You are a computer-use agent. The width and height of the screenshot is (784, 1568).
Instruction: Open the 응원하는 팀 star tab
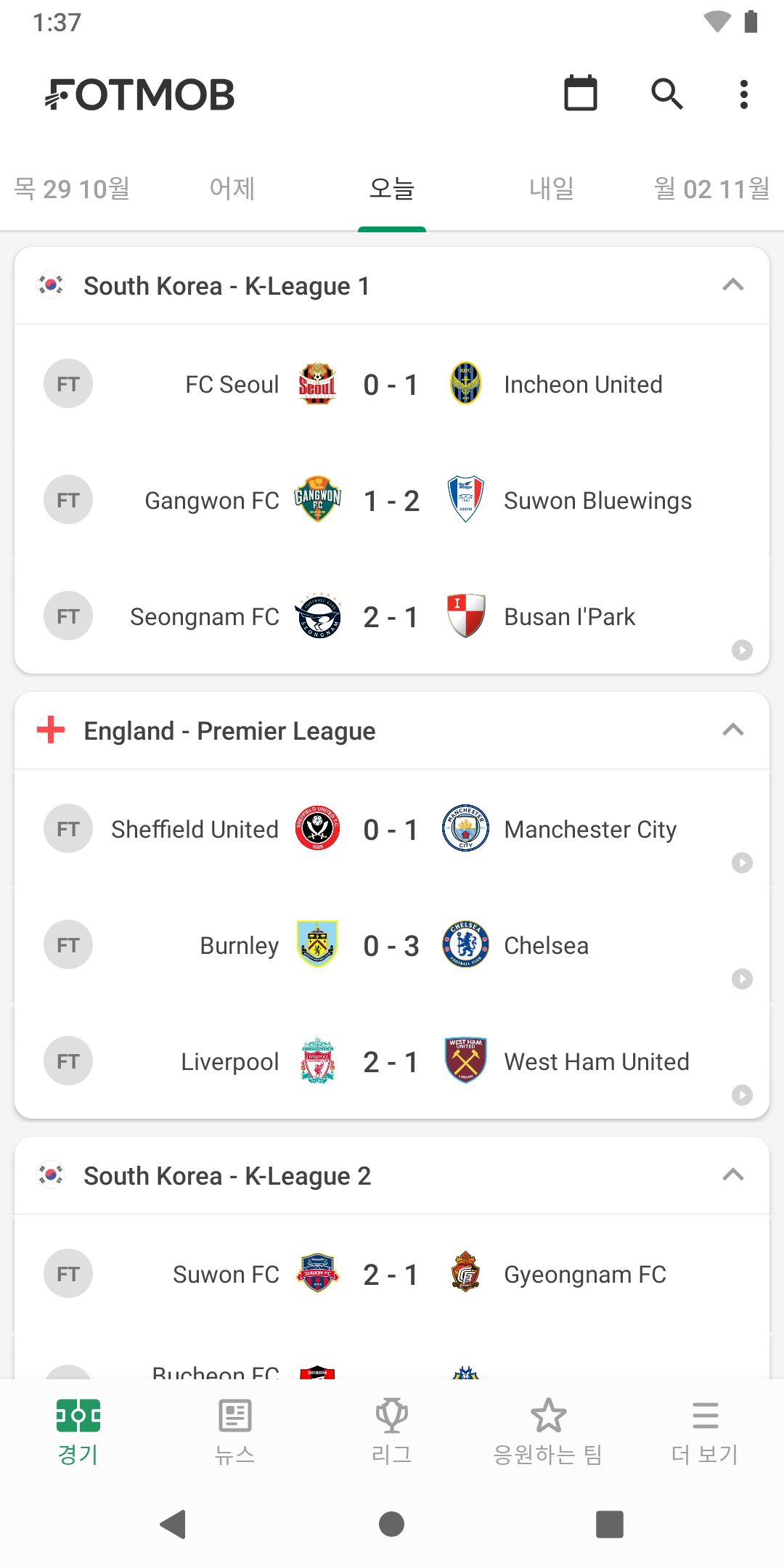click(x=548, y=1416)
